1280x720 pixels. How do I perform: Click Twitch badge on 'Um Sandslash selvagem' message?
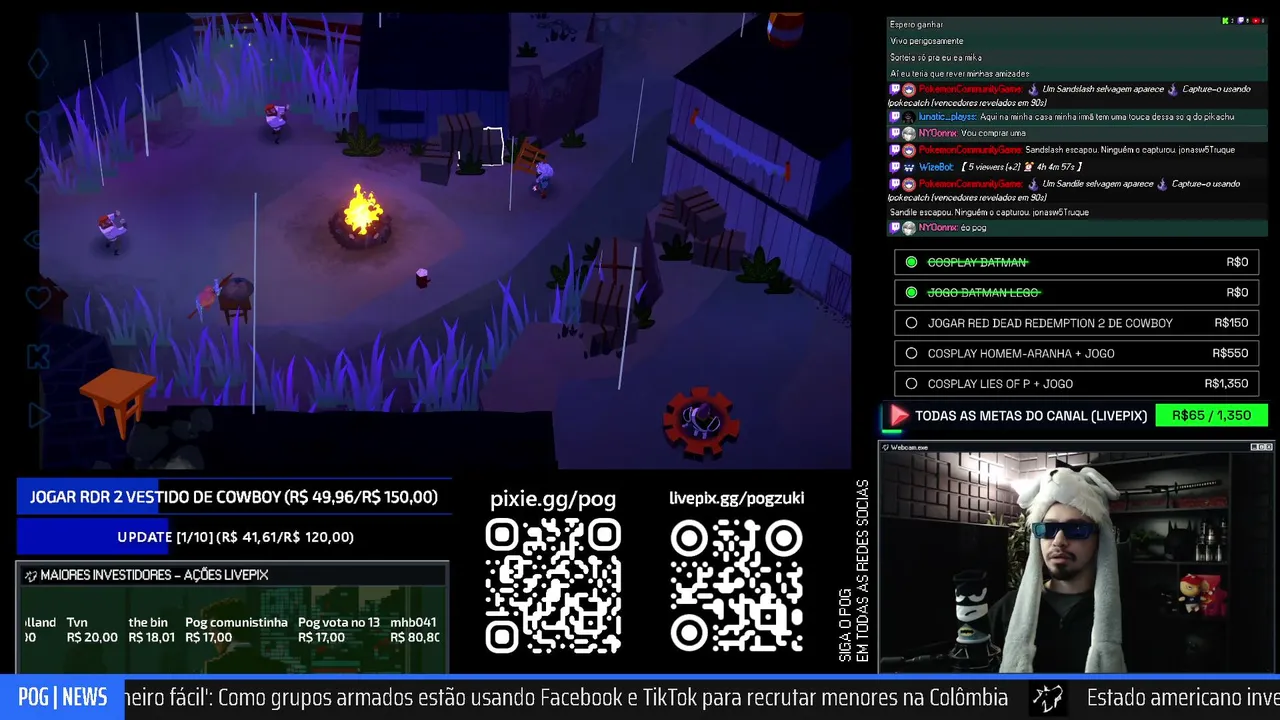(895, 89)
